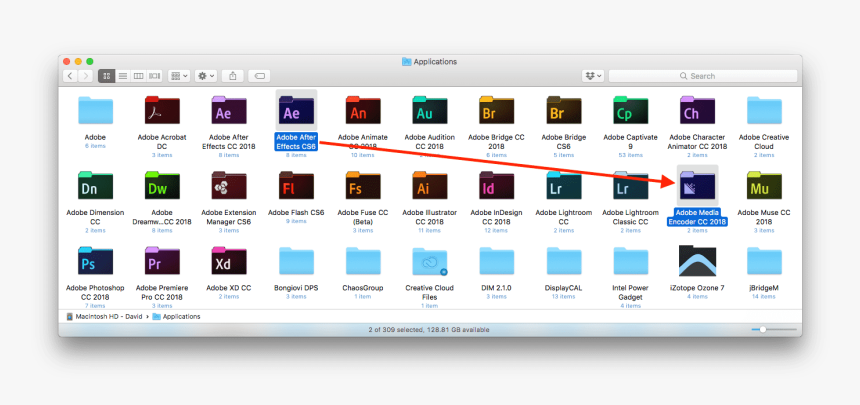
Task: Click the Adobe After Effects CS6 folder icon
Action: [296, 110]
